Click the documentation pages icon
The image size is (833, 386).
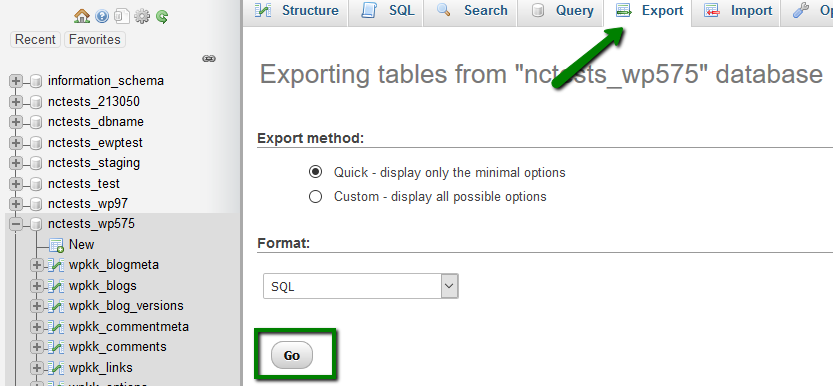122,17
